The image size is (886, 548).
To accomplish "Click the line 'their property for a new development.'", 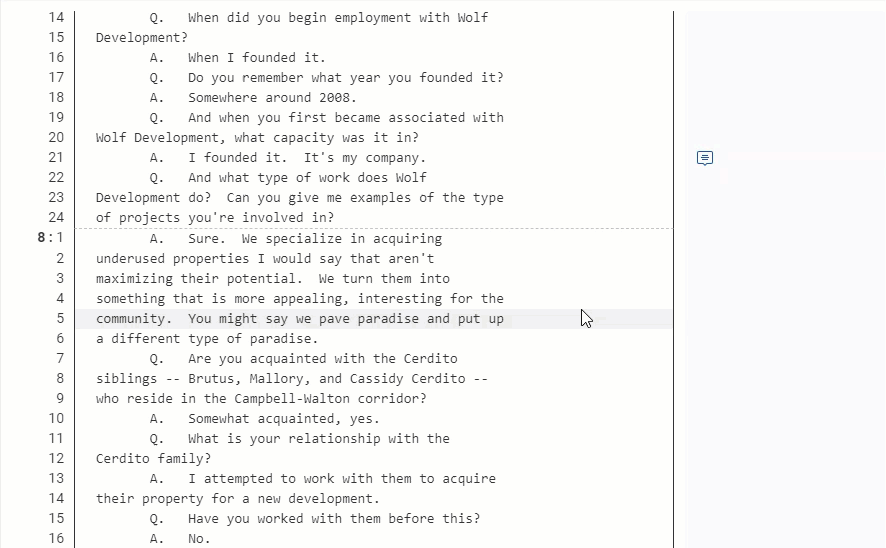I will (237, 499).
